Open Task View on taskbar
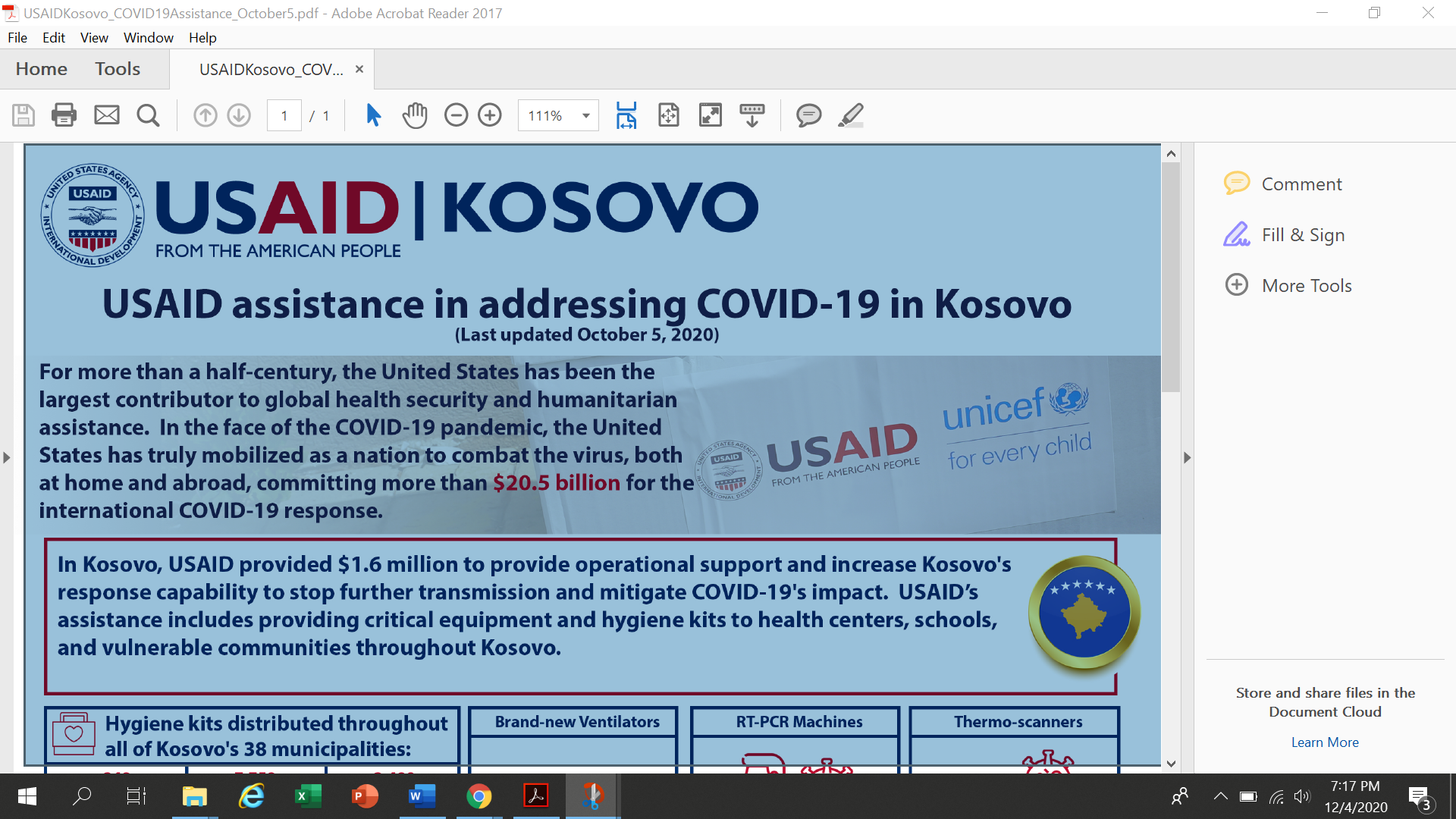1456x819 pixels. point(136,796)
